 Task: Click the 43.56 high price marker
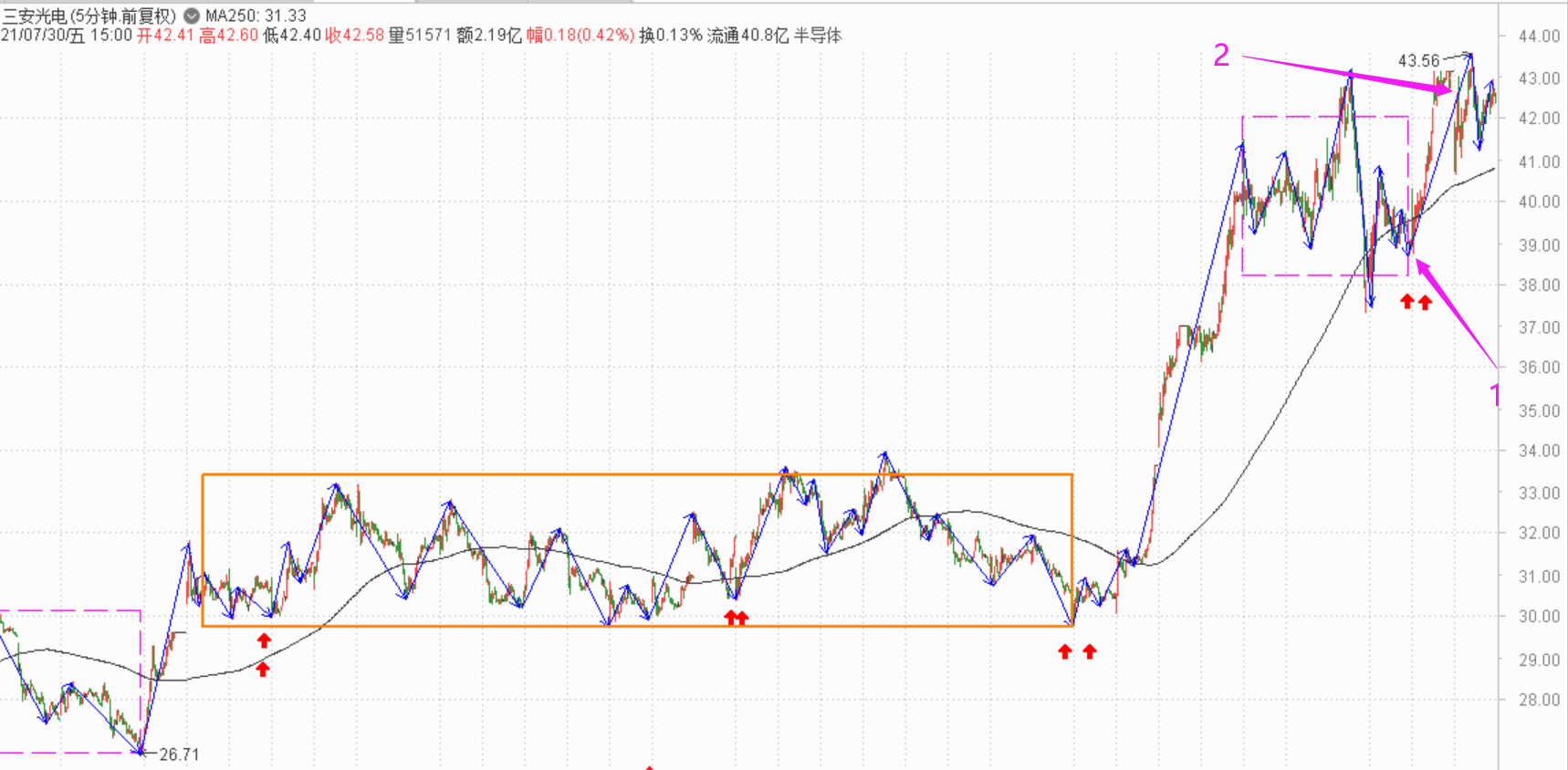[1418, 61]
